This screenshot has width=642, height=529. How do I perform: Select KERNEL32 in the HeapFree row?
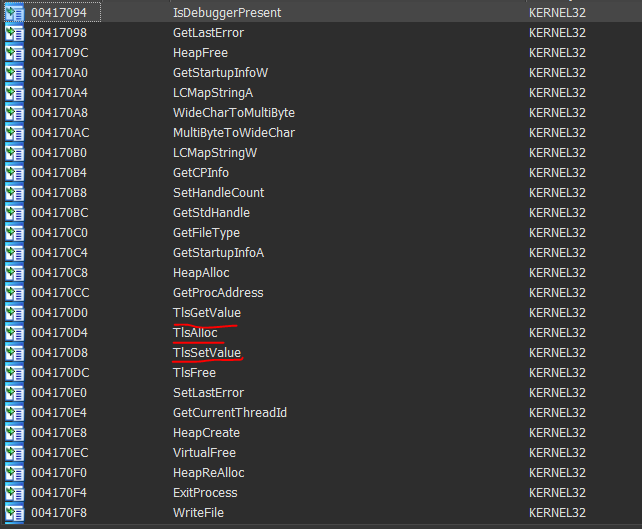coord(557,53)
